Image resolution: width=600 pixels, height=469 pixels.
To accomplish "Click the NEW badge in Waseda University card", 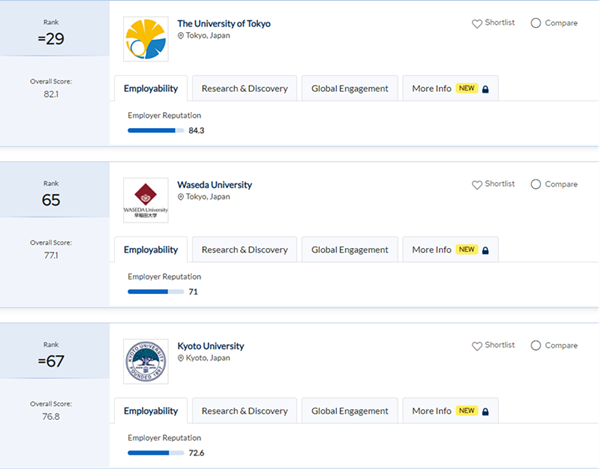I will [x=466, y=249].
